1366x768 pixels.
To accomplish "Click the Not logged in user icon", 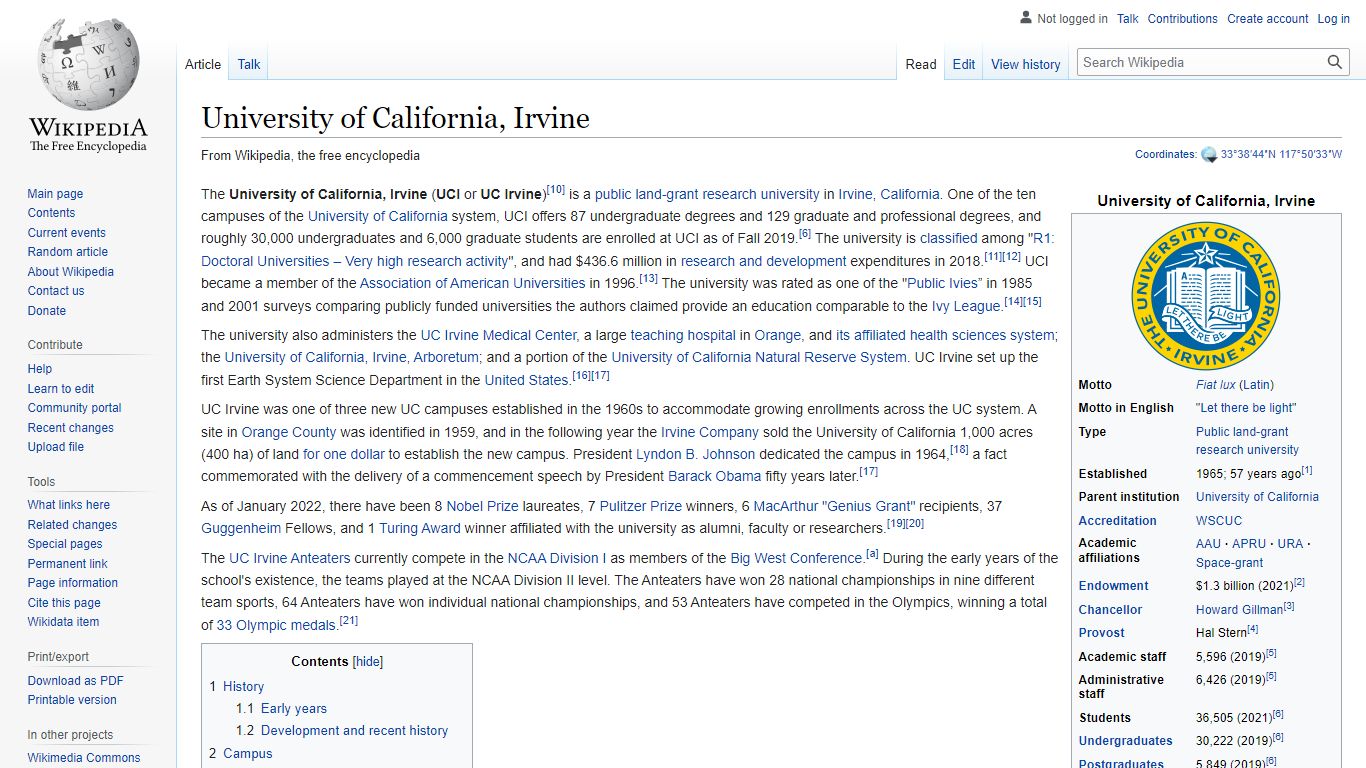I will pyautogui.click(x=1026, y=18).
